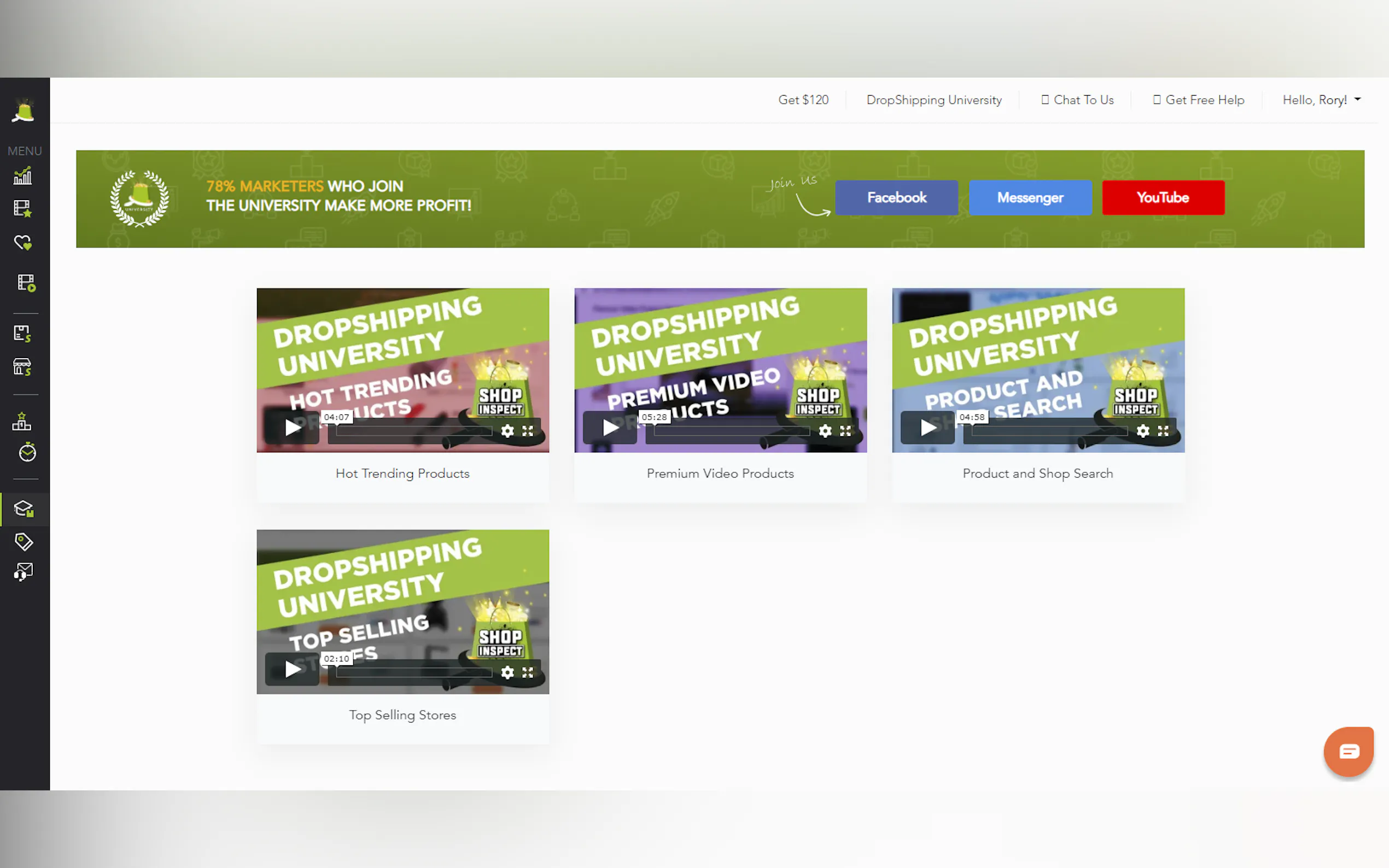Open the film strip with play badge icon

[26, 283]
